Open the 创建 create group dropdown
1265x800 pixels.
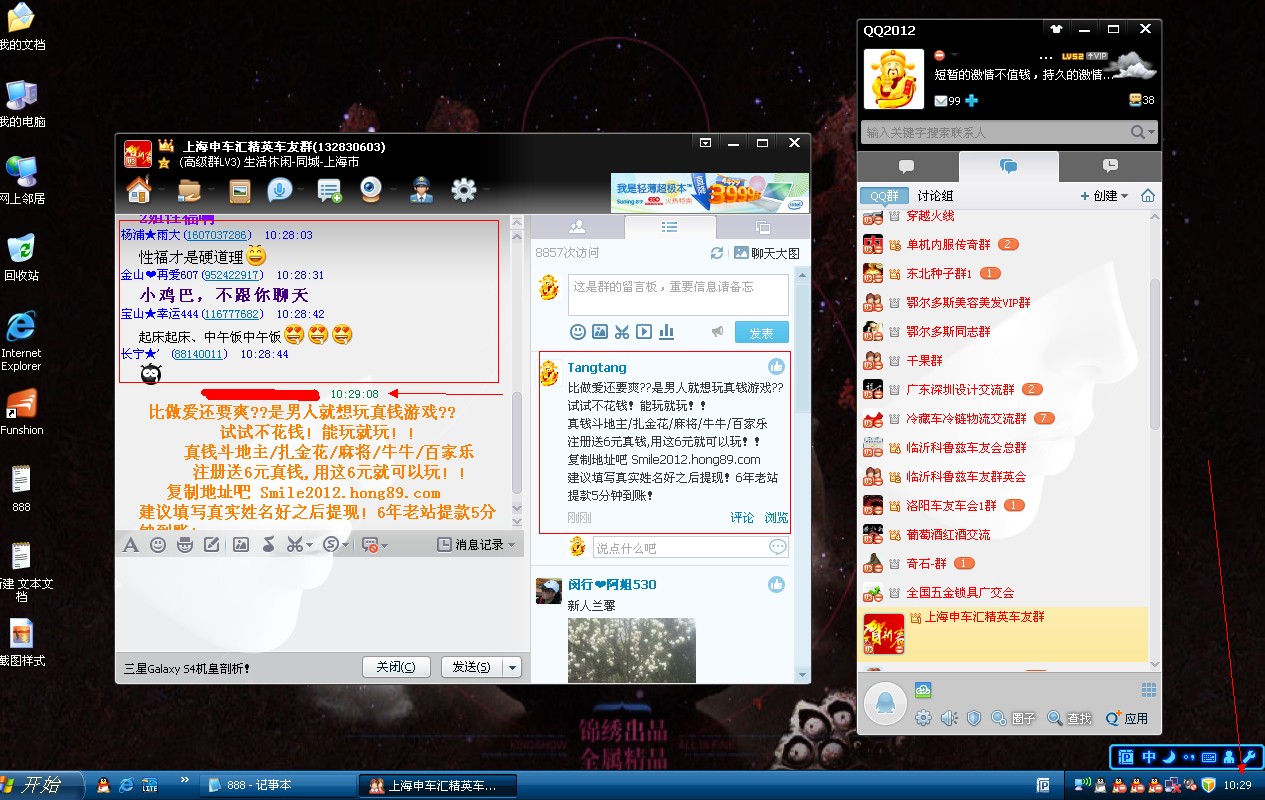(x=1104, y=196)
